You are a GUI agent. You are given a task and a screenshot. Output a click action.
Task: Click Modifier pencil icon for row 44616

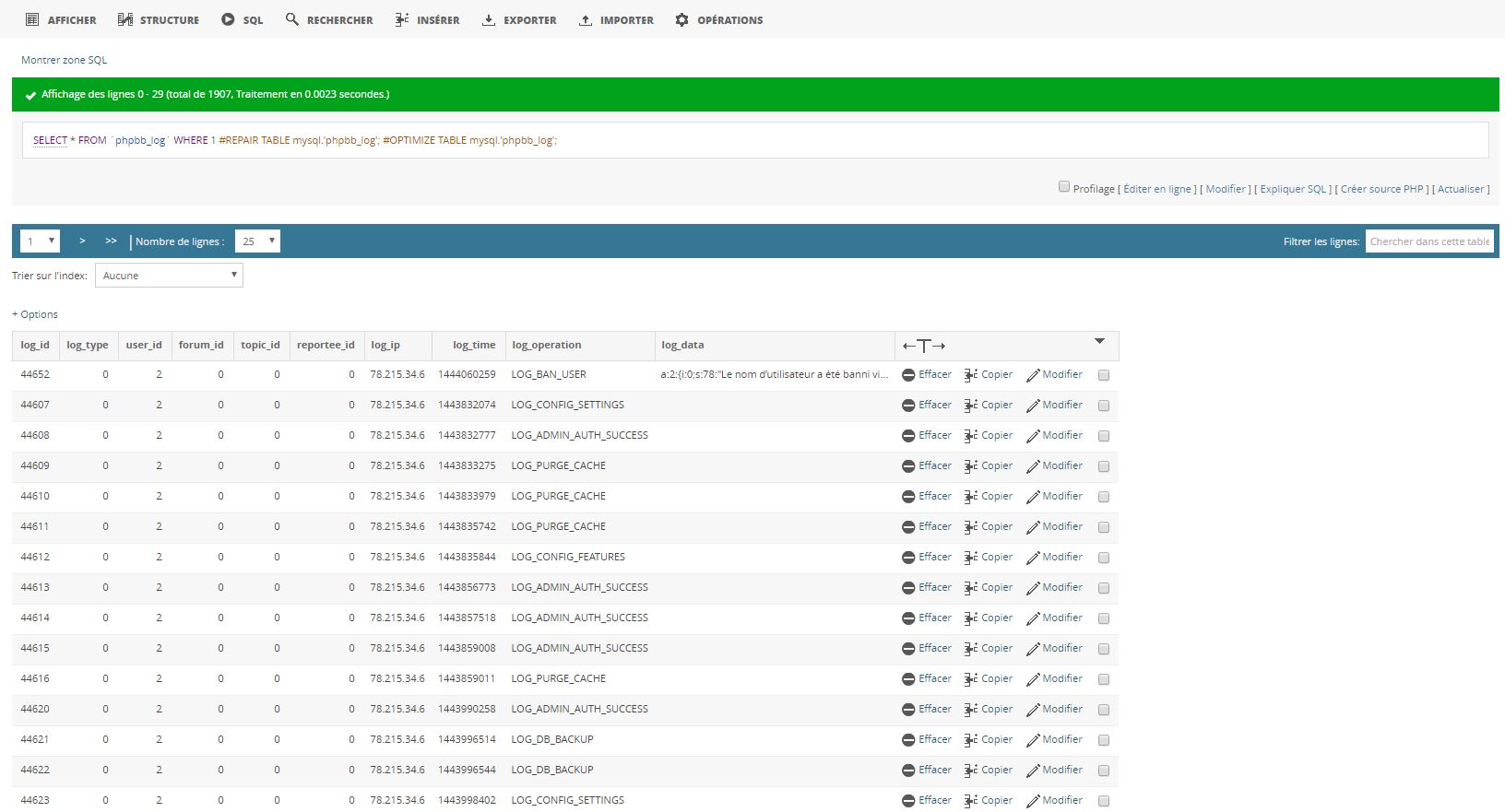pyautogui.click(x=1033, y=679)
